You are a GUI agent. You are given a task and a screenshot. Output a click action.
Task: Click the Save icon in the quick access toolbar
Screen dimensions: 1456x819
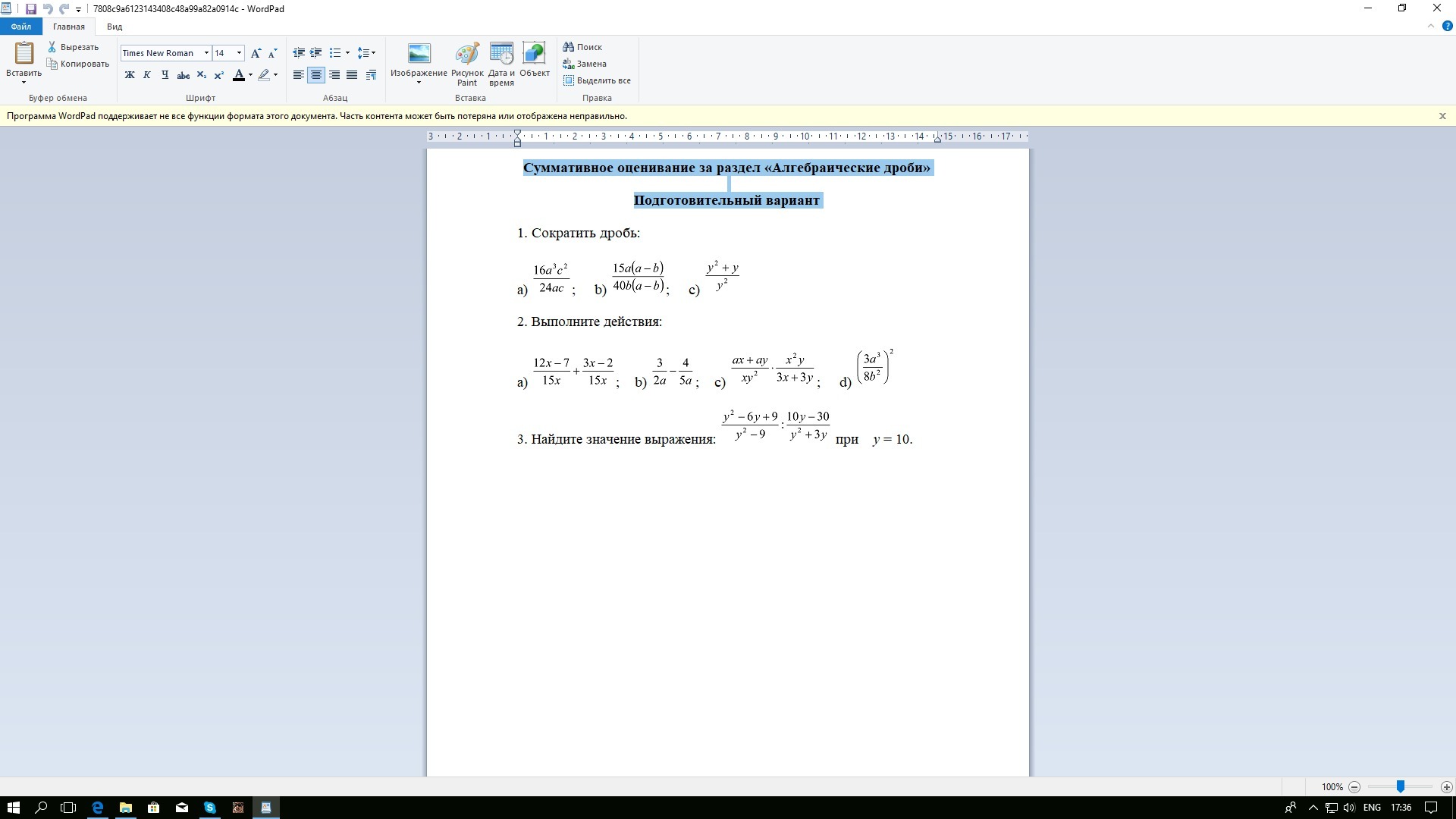coord(31,9)
